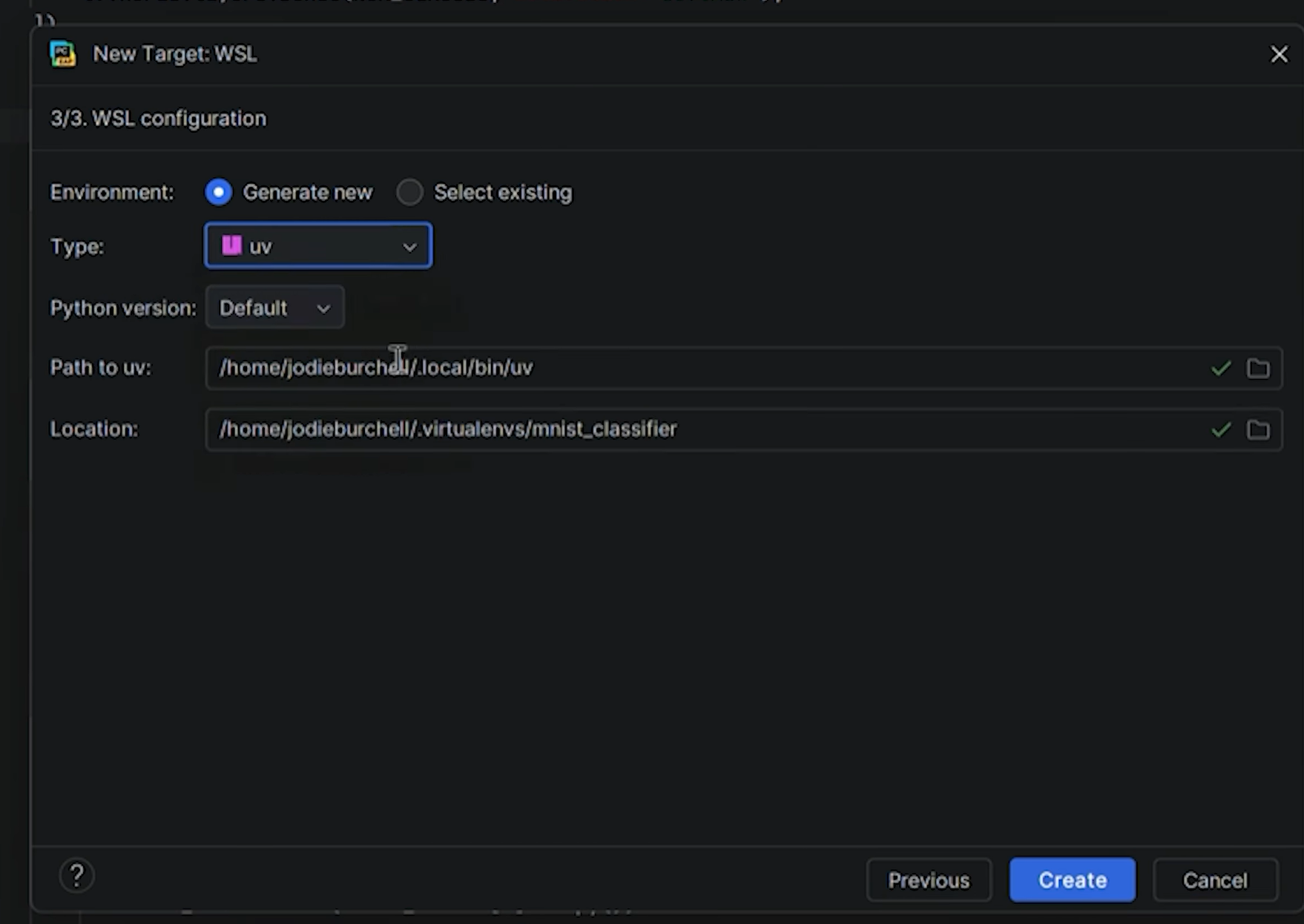
Task: Click the "New Target: WSL" title text
Action: tap(175, 54)
